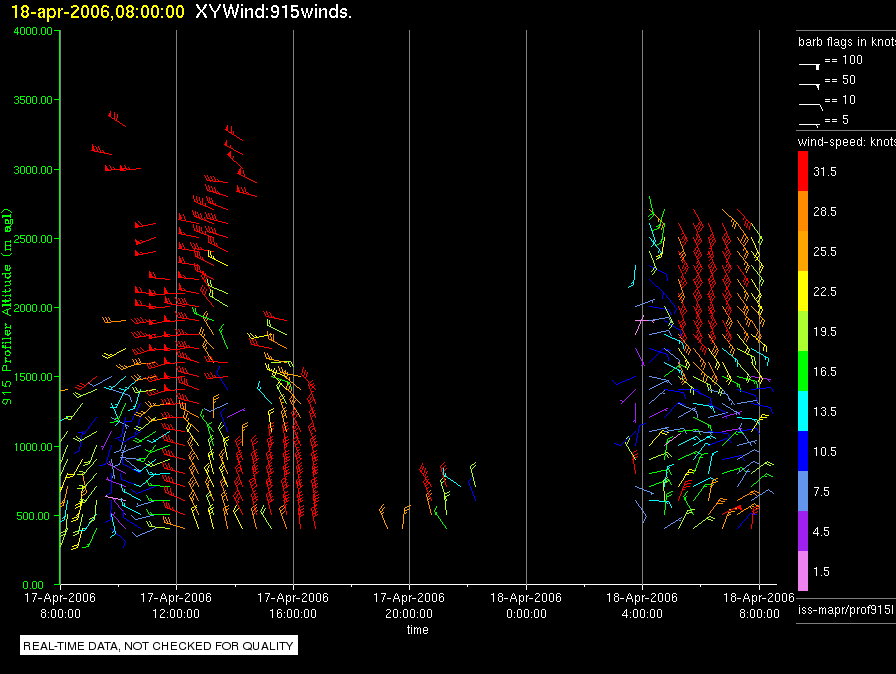Click the '17-Apr-2006 16:00:00' time label

coord(293,605)
